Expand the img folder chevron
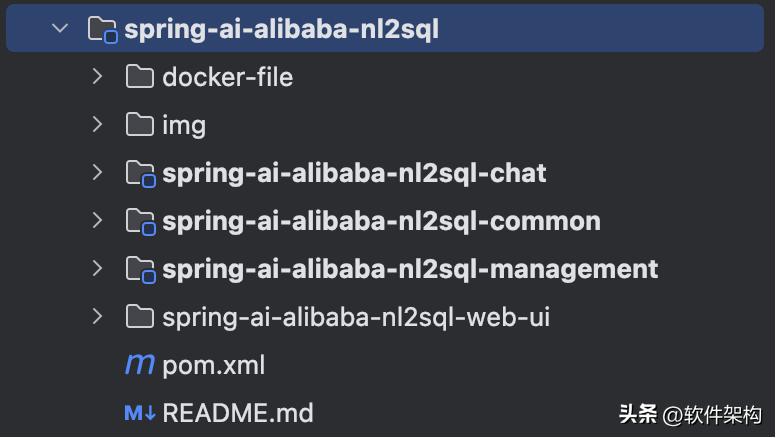This screenshot has height=438, width=776. click(97, 124)
